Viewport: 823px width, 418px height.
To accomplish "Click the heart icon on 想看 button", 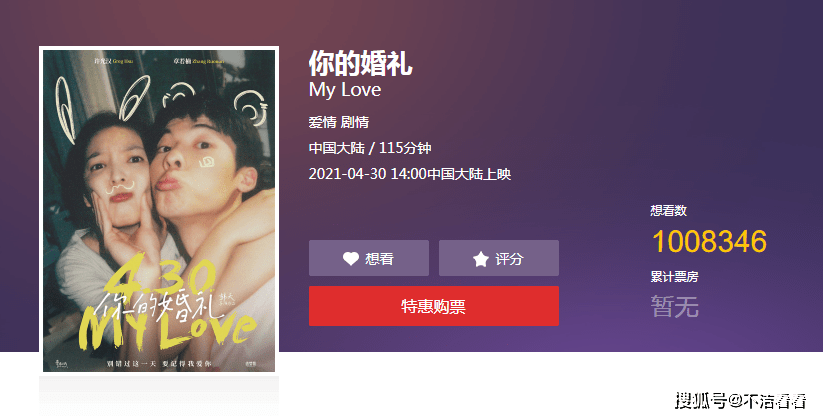I will (351, 258).
